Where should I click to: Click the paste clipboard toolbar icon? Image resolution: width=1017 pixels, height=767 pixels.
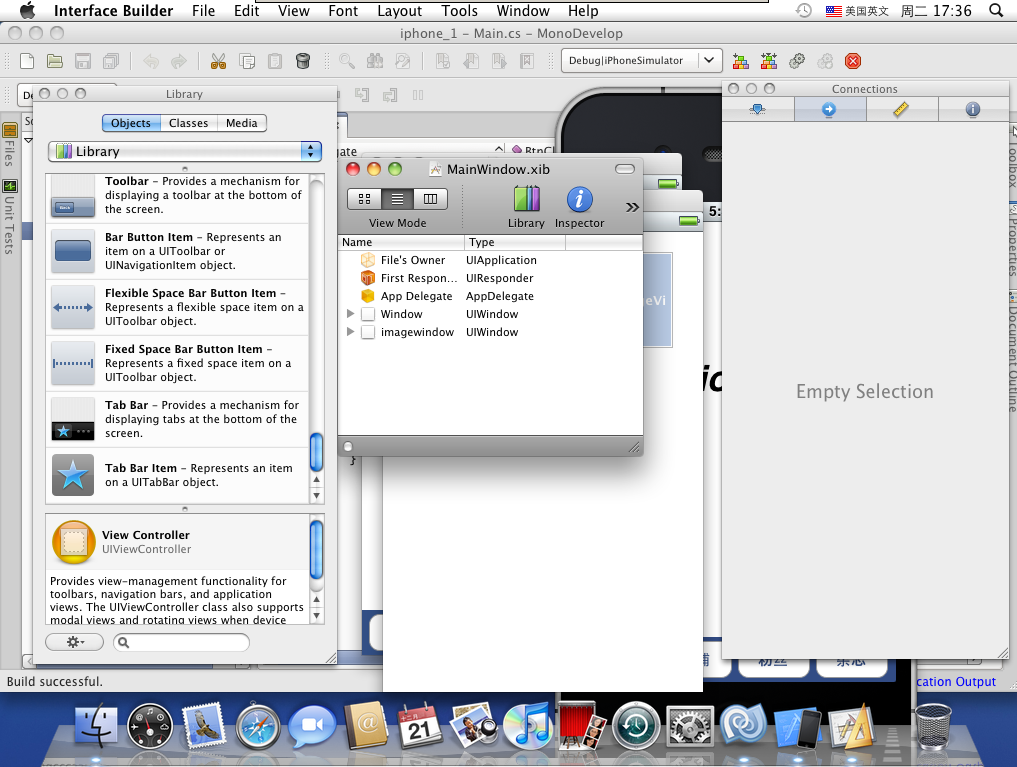pyautogui.click(x=275, y=61)
